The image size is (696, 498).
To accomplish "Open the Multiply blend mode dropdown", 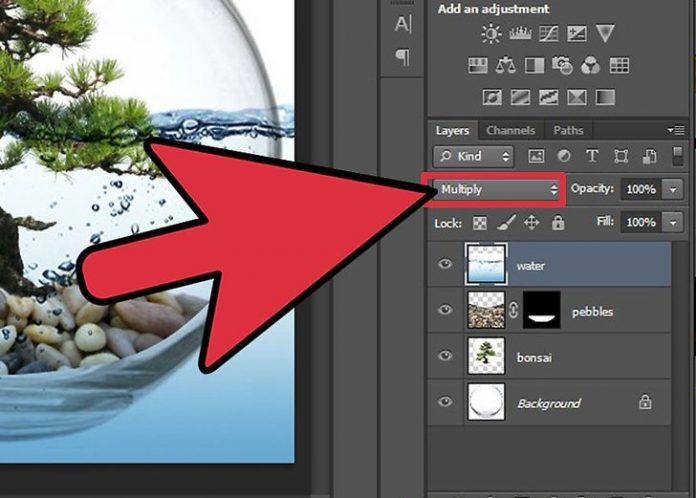I will (x=497, y=189).
